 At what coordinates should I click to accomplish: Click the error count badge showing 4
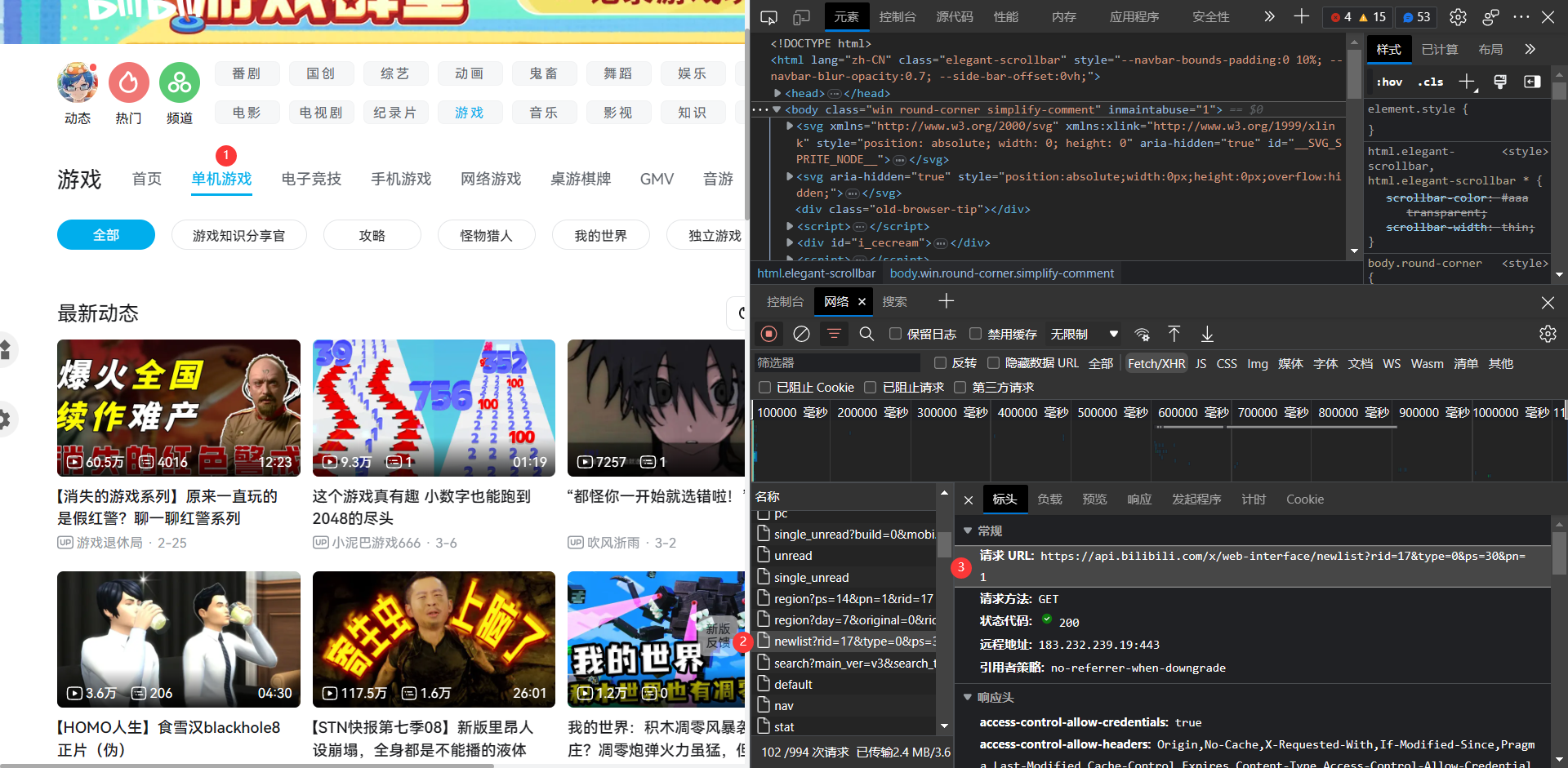1340,16
